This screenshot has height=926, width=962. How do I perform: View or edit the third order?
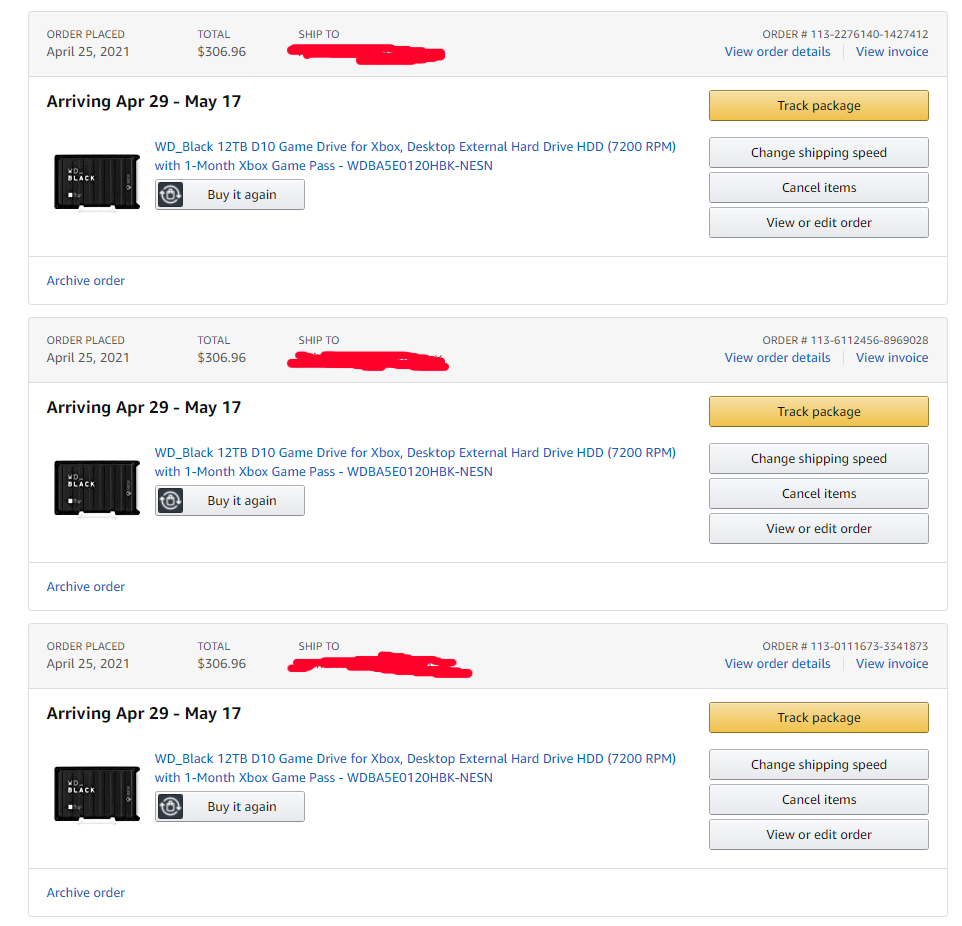click(x=818, y=835)
